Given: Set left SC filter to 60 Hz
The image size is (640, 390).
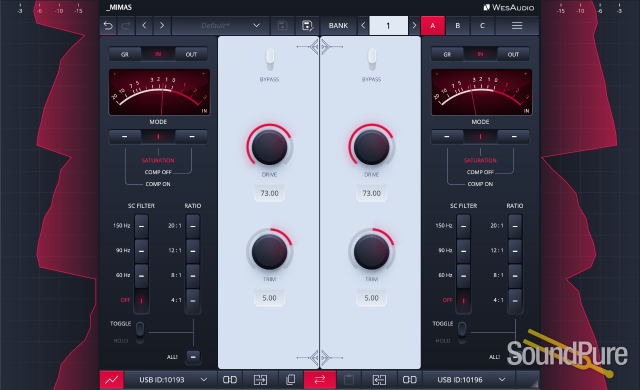Looking at the screenshot, I should coord(141,276).
